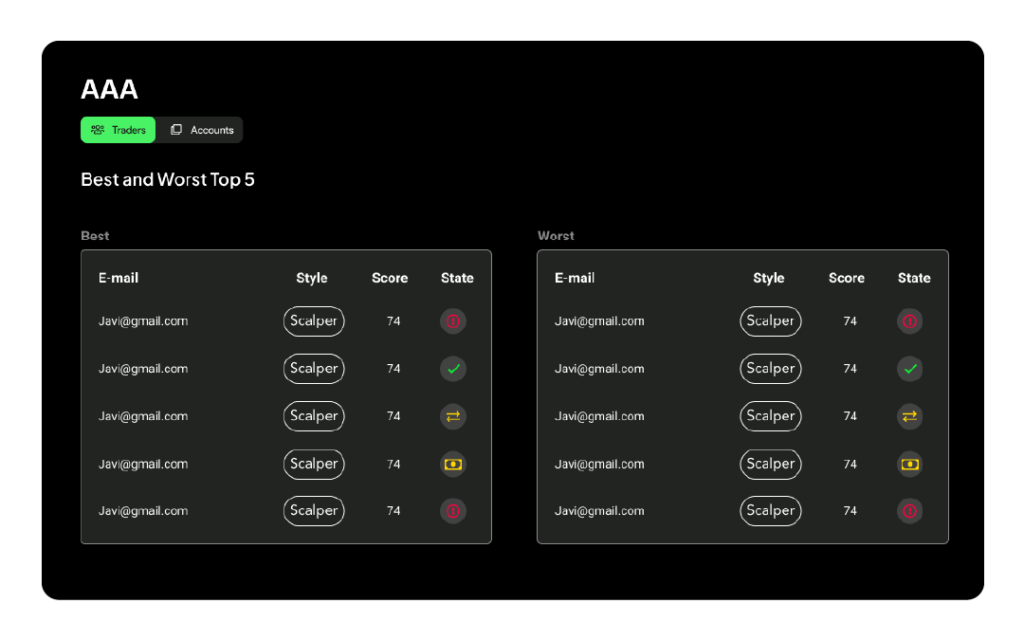Click the red alert icon in Best table's first row
This screenshot has height=640, width=1024.
[453, 321]
